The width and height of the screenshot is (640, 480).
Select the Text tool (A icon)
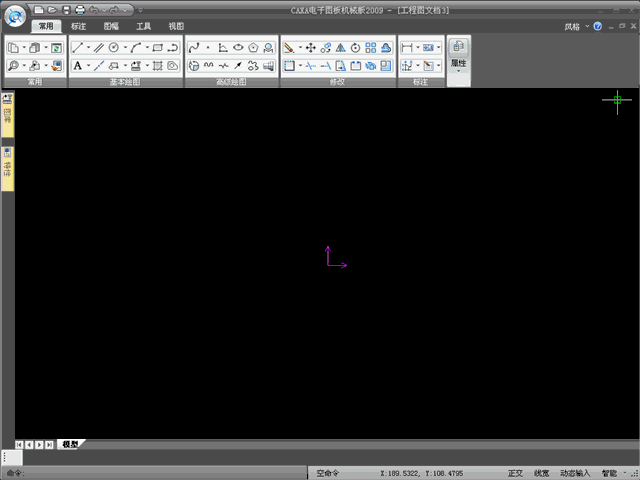tap(77, 66)
